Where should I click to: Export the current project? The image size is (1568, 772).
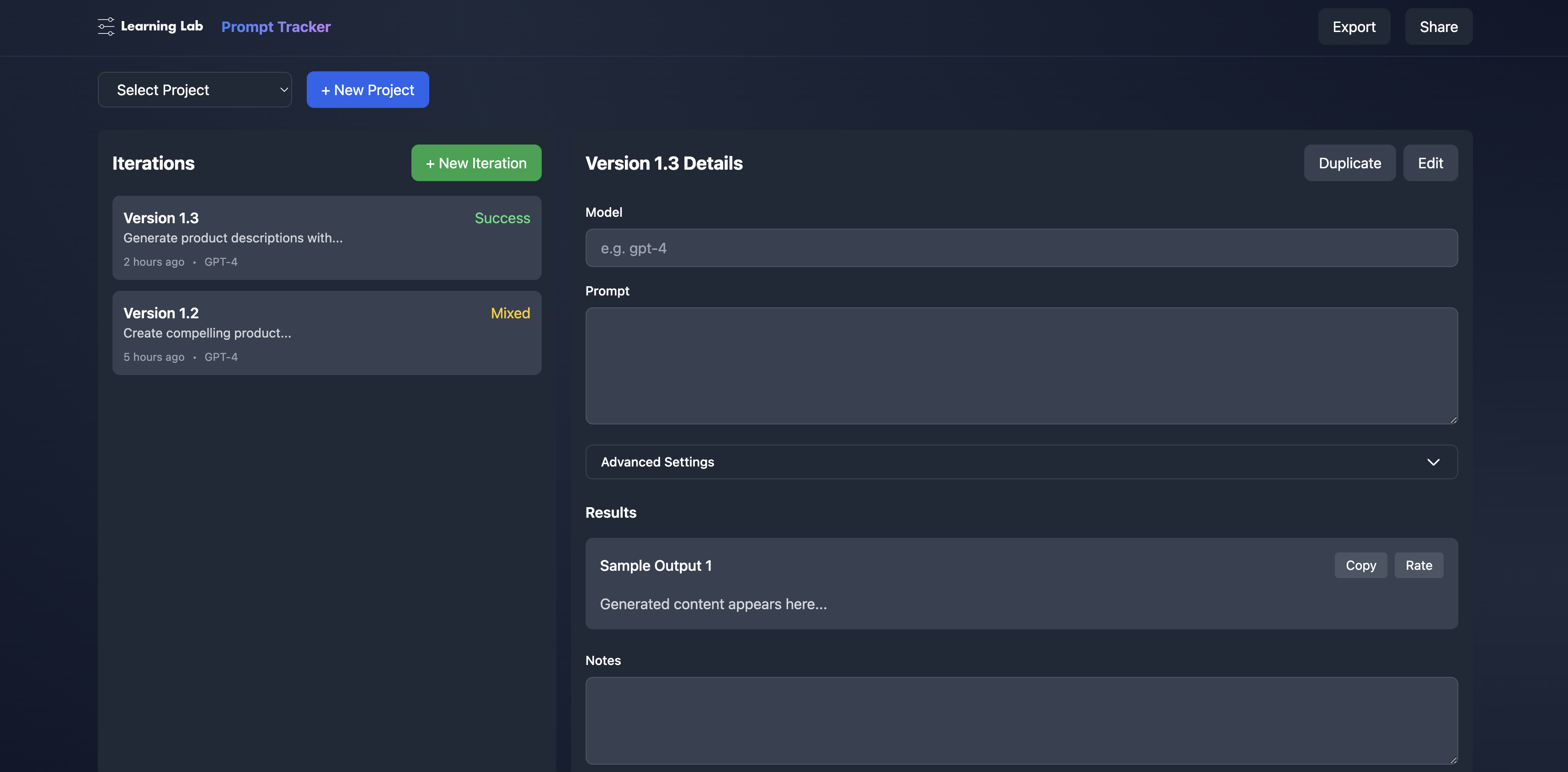click(1354, 27)
